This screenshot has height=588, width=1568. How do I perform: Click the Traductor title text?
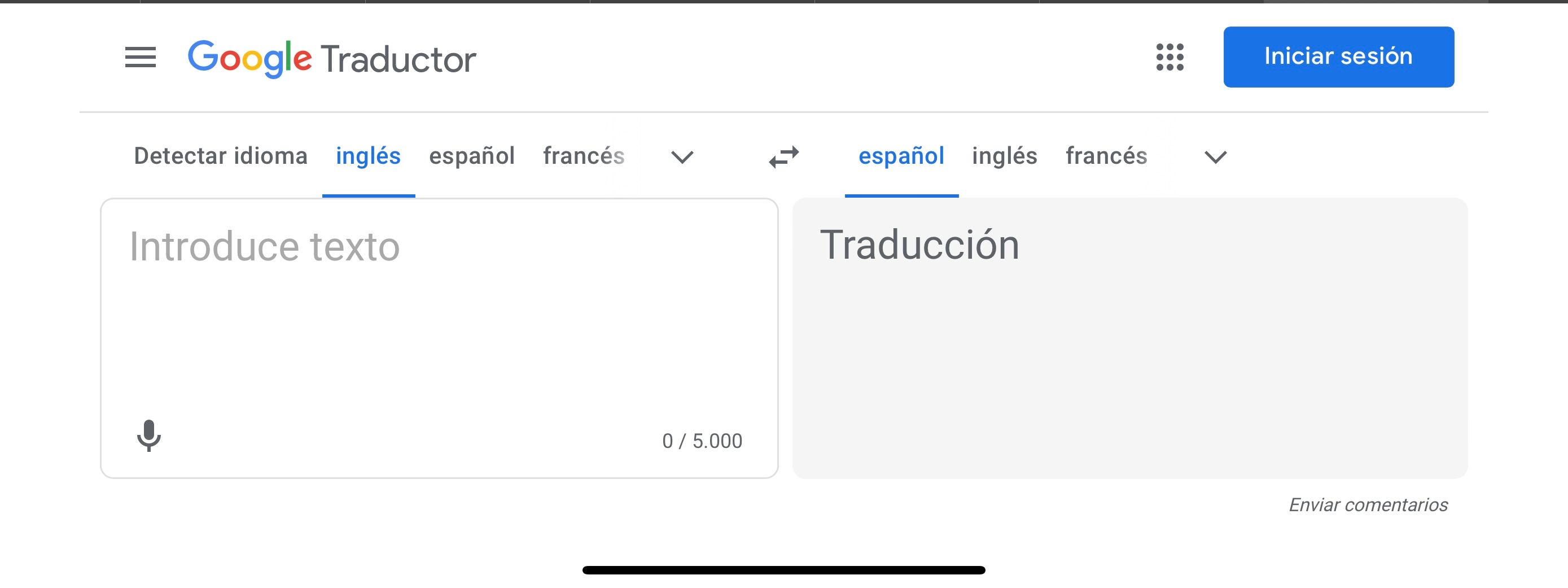tap(398, 60)
